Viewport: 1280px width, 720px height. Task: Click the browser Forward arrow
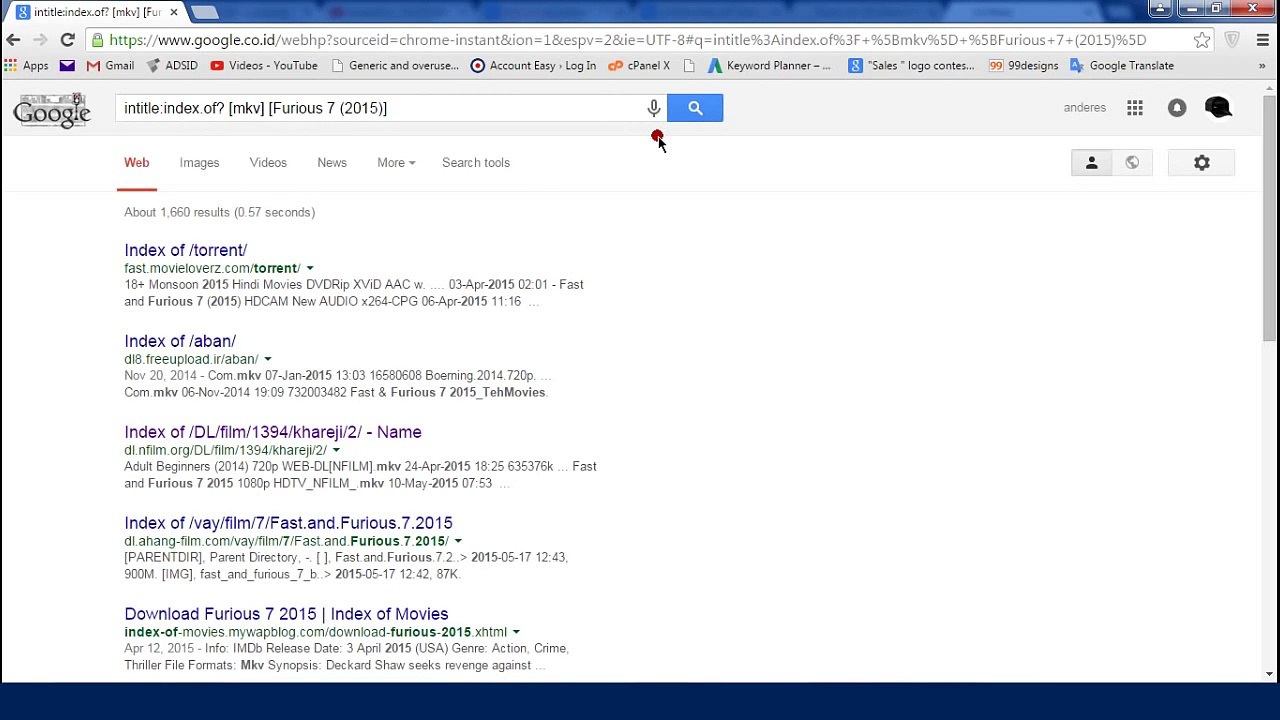(40, 40)
